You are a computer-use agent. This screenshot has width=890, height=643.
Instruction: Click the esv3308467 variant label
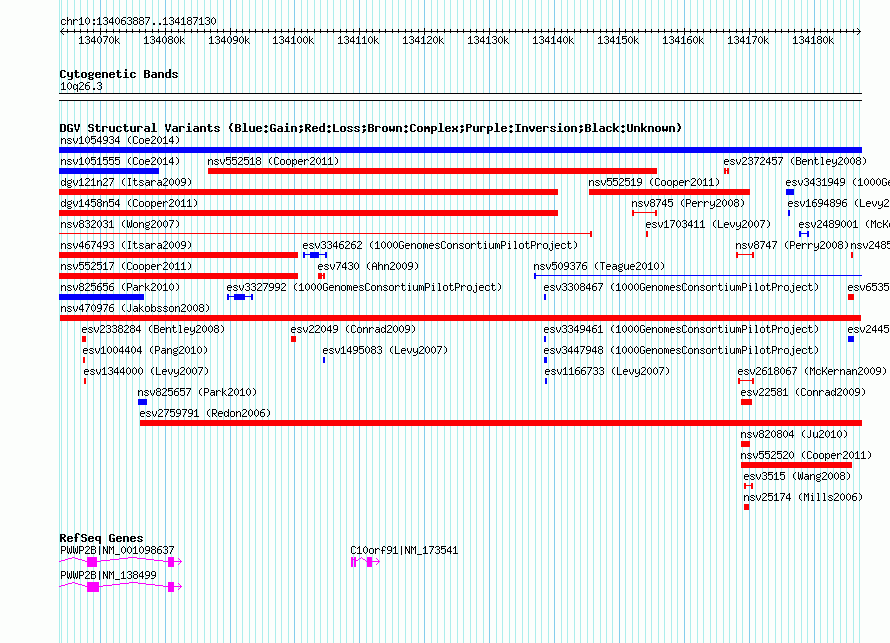[x=681, y=287]
